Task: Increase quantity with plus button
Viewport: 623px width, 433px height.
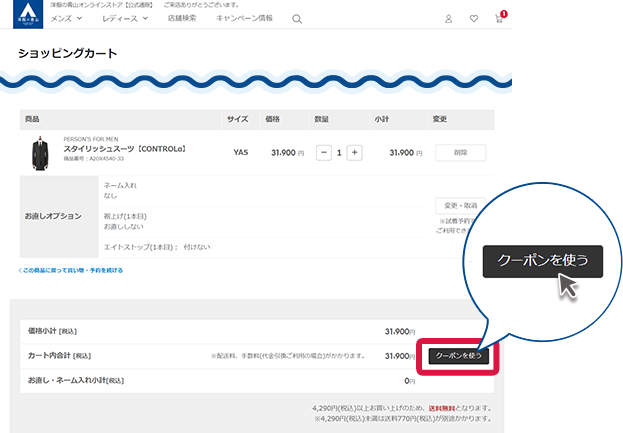Action: (x=355, y=153)
